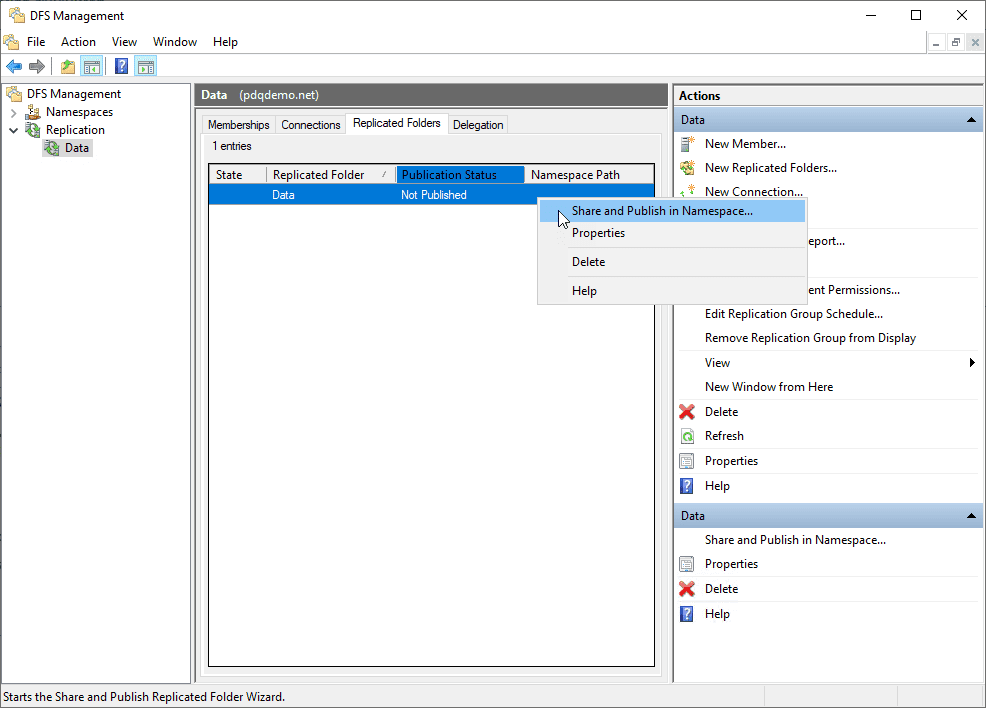
Task: Click the Help icon in the lower Data section
Action: [687, 614]
